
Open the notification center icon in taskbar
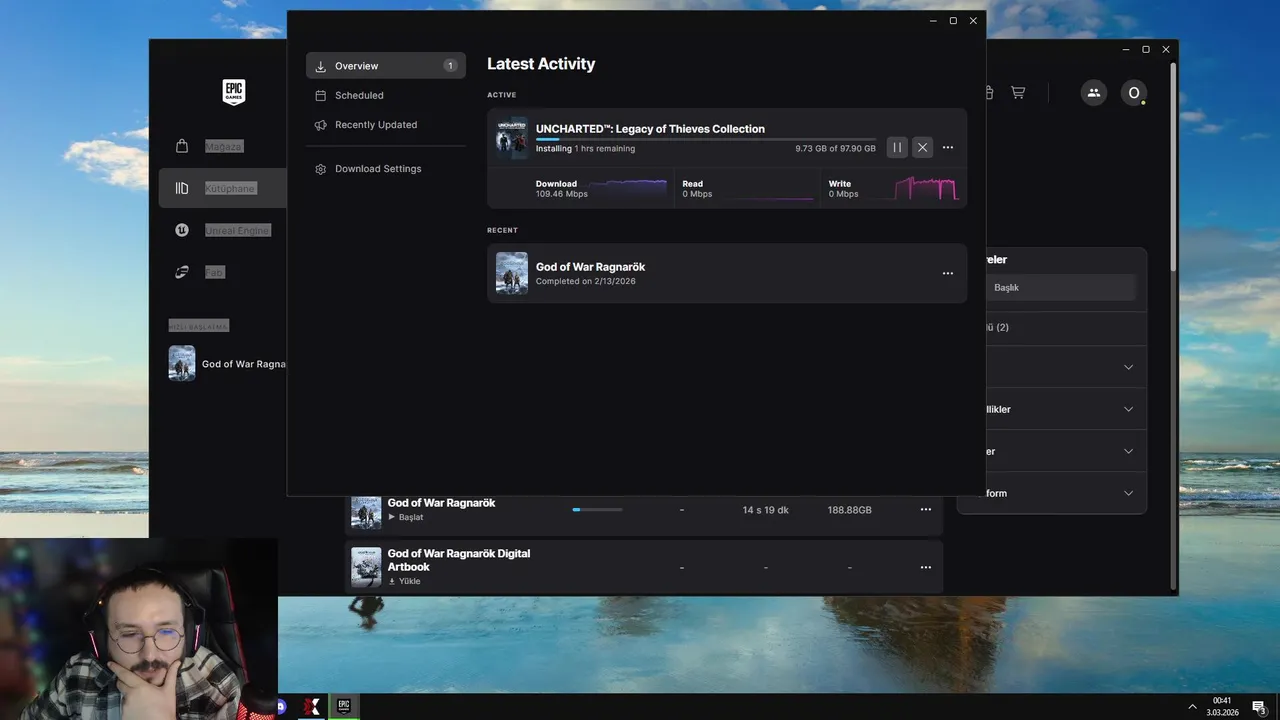pyautogui.click(x=1260, y=707)
